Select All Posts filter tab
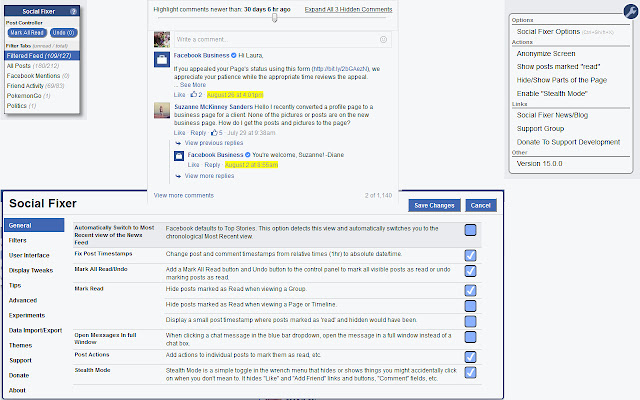Image resolution: width=640 pixels, height=400 pixels. (x=33, y=66)
